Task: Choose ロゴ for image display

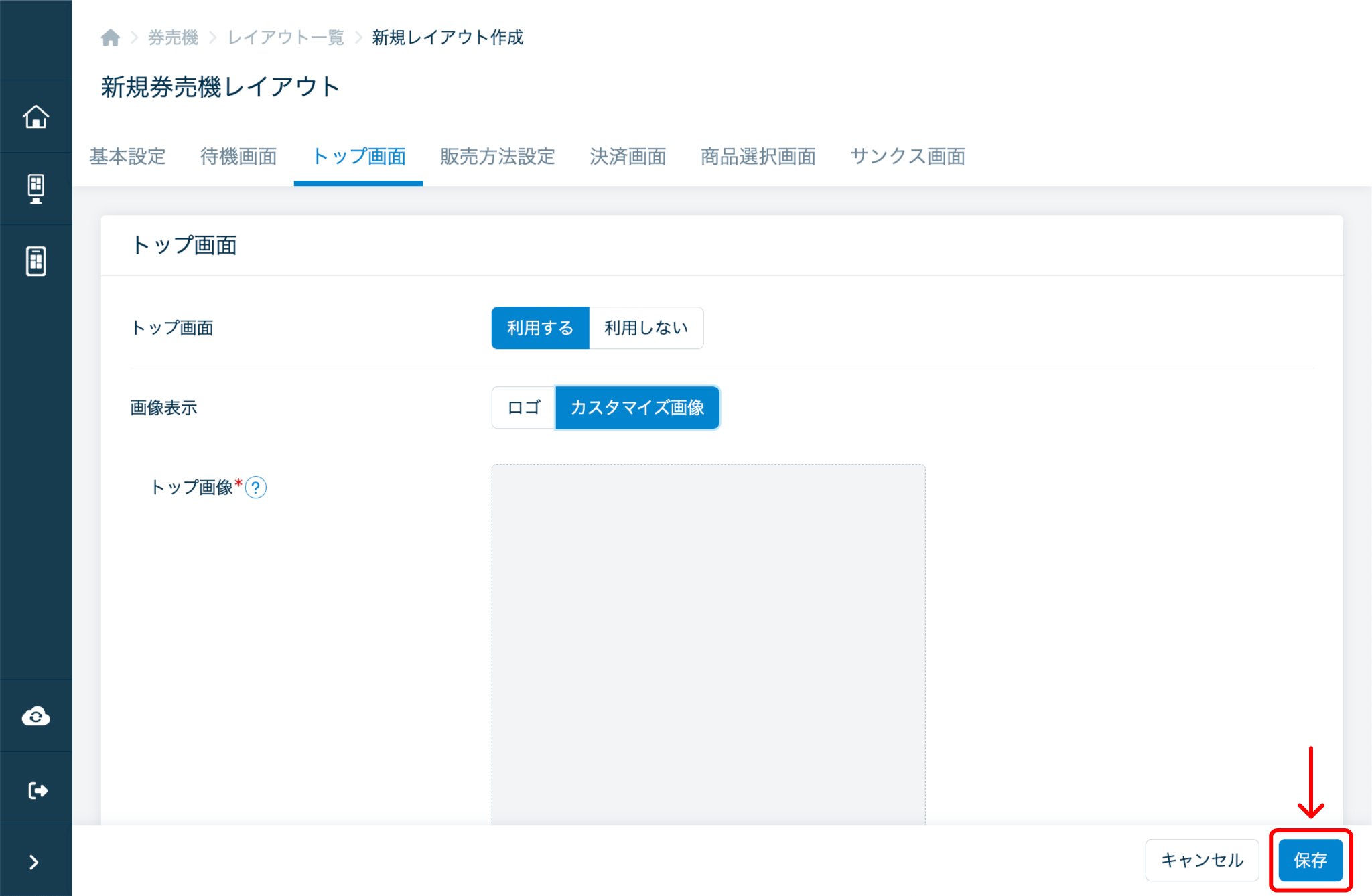Action: point(523,407)
